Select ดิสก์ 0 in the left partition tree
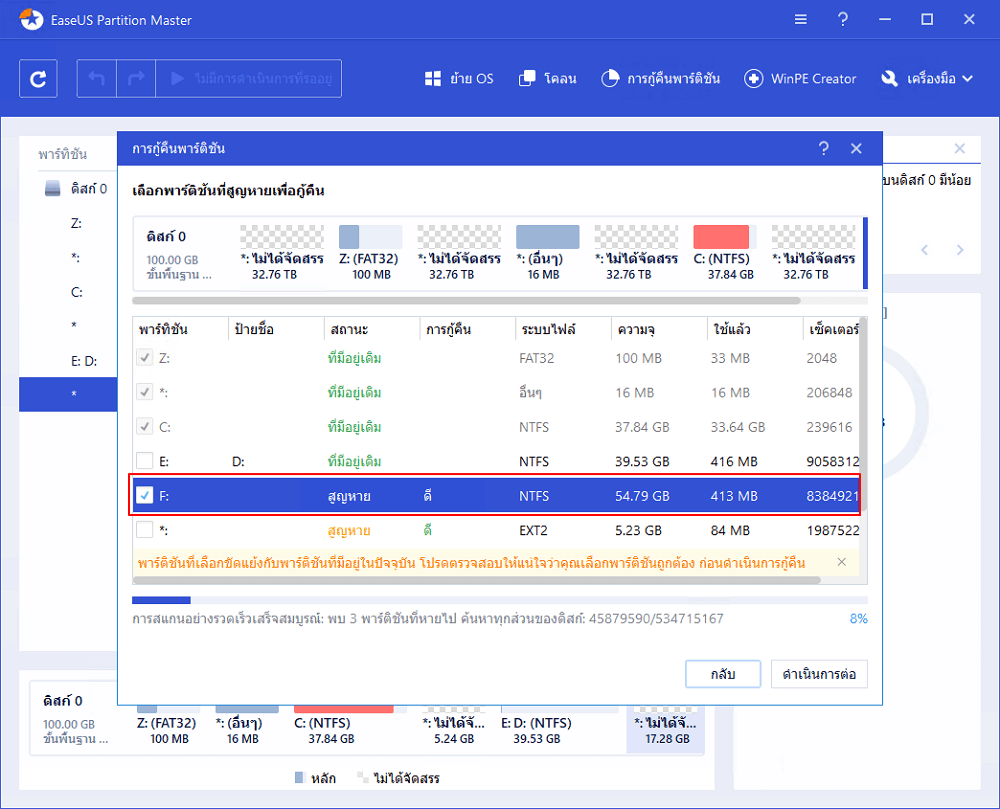Viewport: 1000px width, 809px height. 77,189
